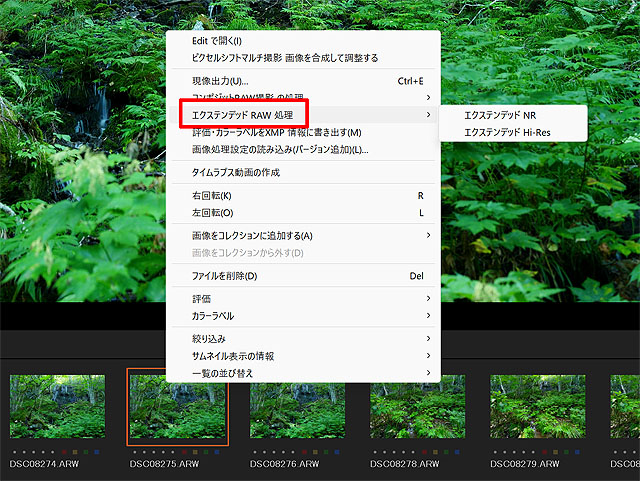Click 現像出力(U)... menu entry
The image size is (640, 481).
click(x=220, y=81)
